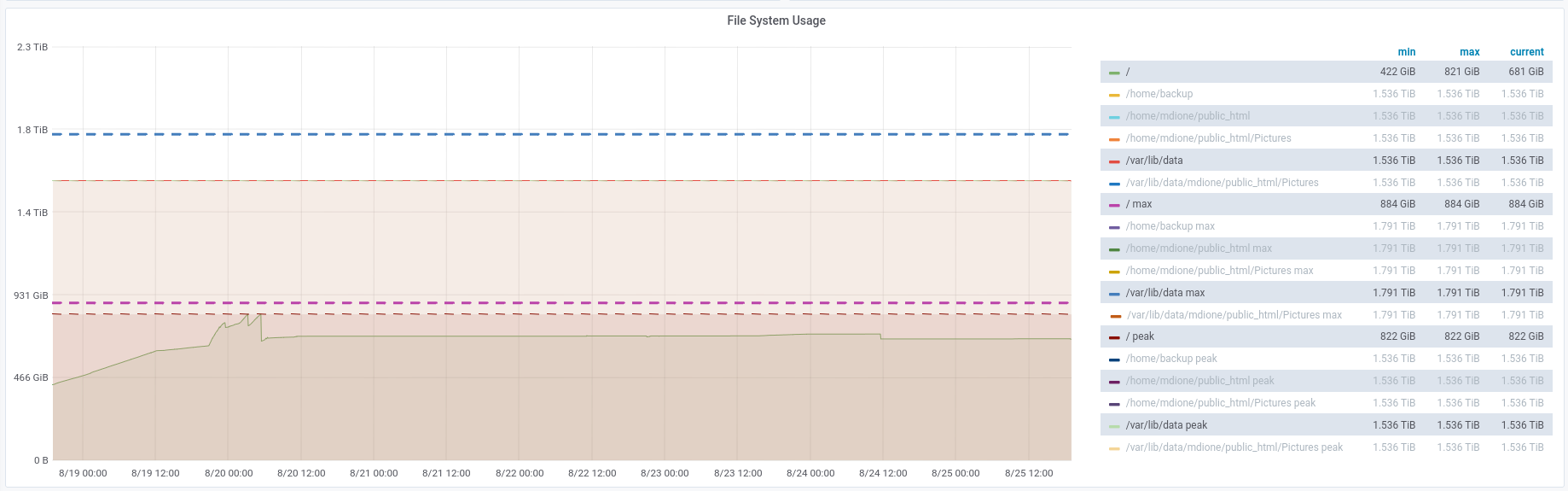Click the blue dashed 1.8 TiB threshold line
1568x491 pixels.
tap(561, 134)
